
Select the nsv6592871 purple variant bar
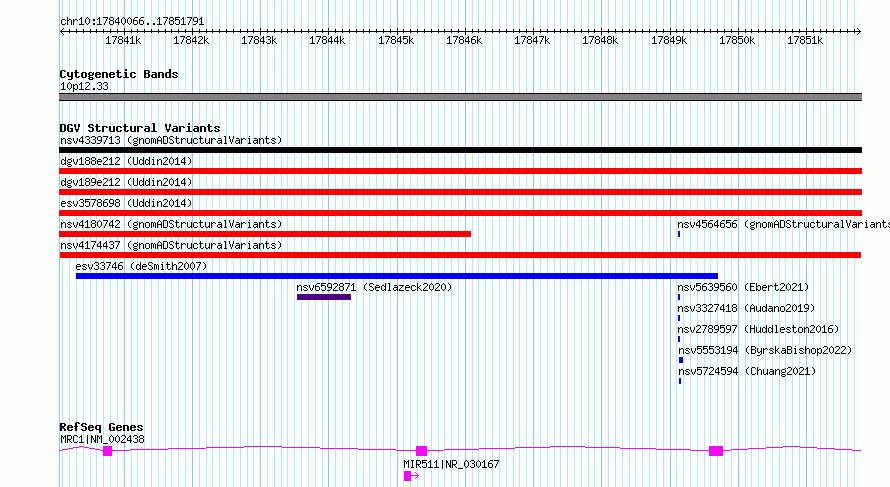(x=324, y=297)
